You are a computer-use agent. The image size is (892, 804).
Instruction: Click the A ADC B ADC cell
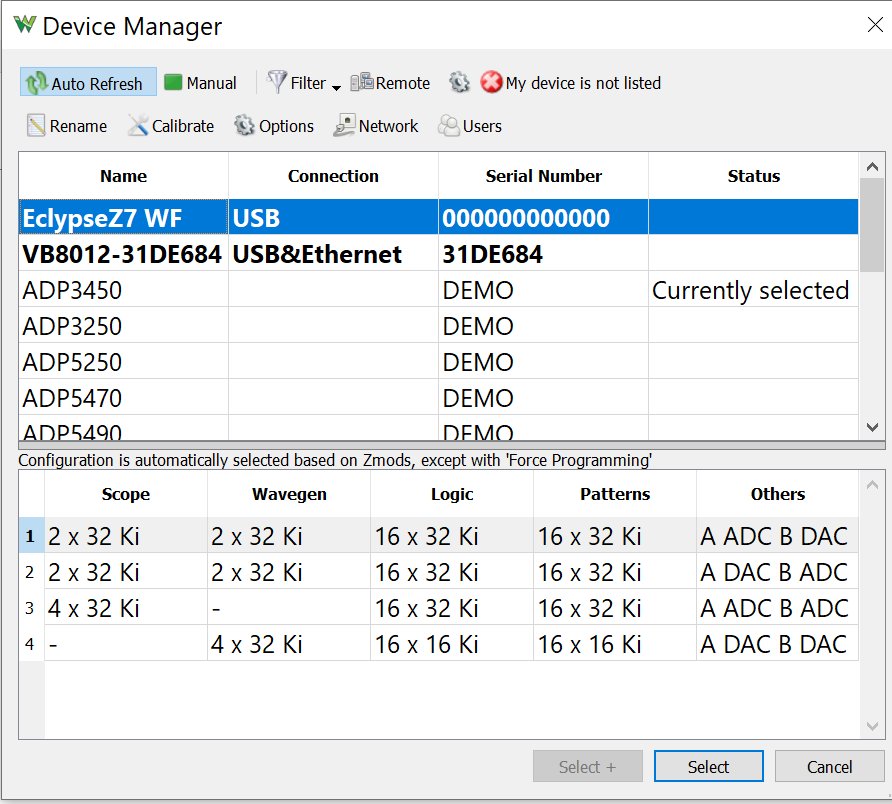click(777, 608)
